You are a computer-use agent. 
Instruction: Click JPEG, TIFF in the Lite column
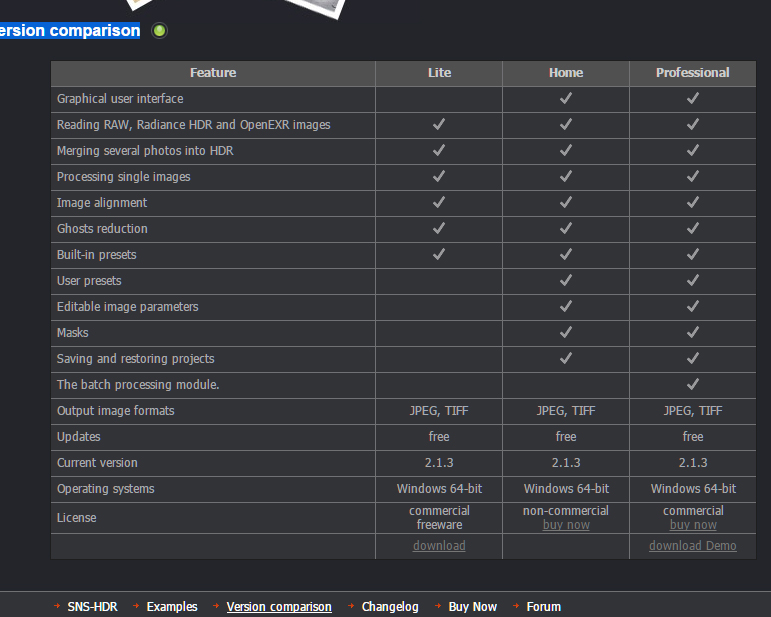click(439, 411)
